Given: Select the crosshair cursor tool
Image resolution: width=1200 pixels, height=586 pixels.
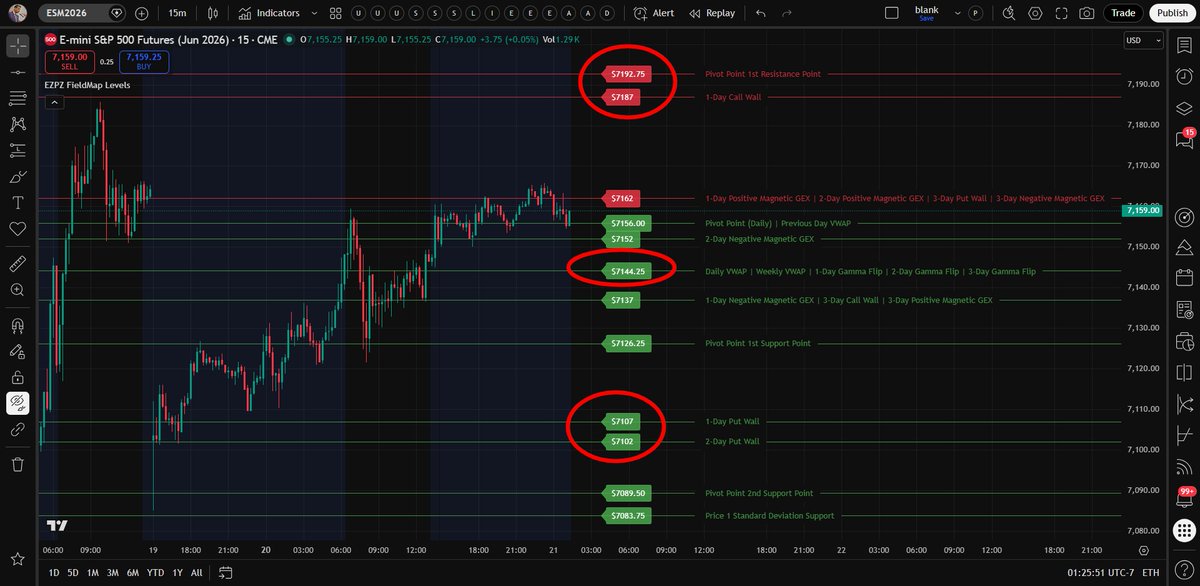Looking at the screenshot, I should point(17,46).
